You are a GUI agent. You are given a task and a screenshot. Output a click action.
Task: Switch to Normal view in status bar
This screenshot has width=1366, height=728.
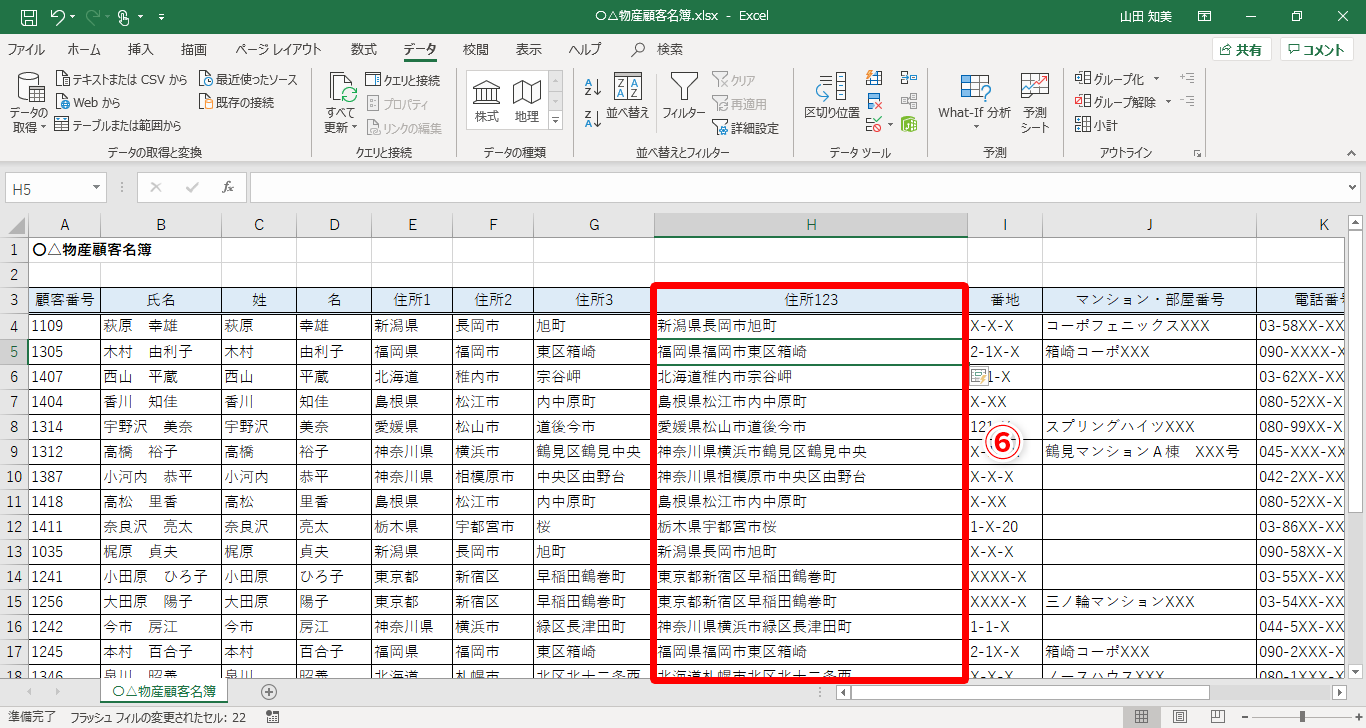point(1140,717)
